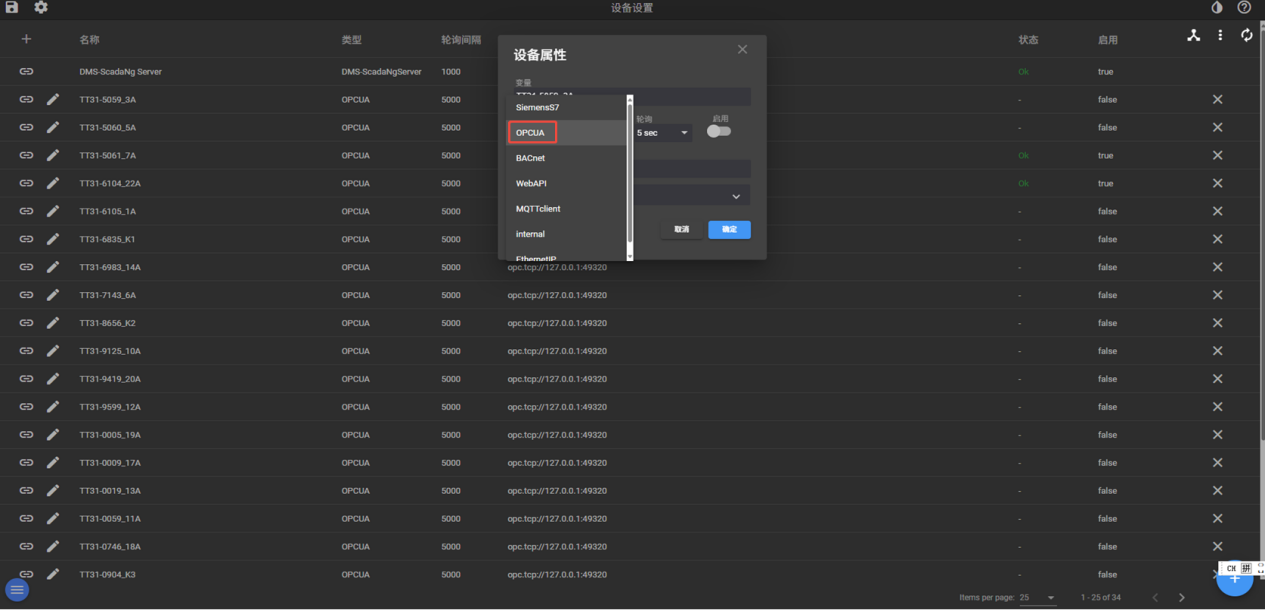This screenshot has width=1265, height=610.
Task: Delete device TT31-5059_3A with X icon
Action: coord(1217,99)
